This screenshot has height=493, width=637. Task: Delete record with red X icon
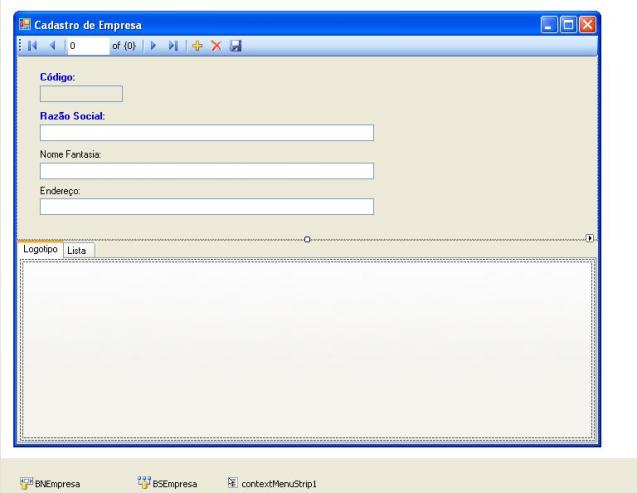(216, 46)
